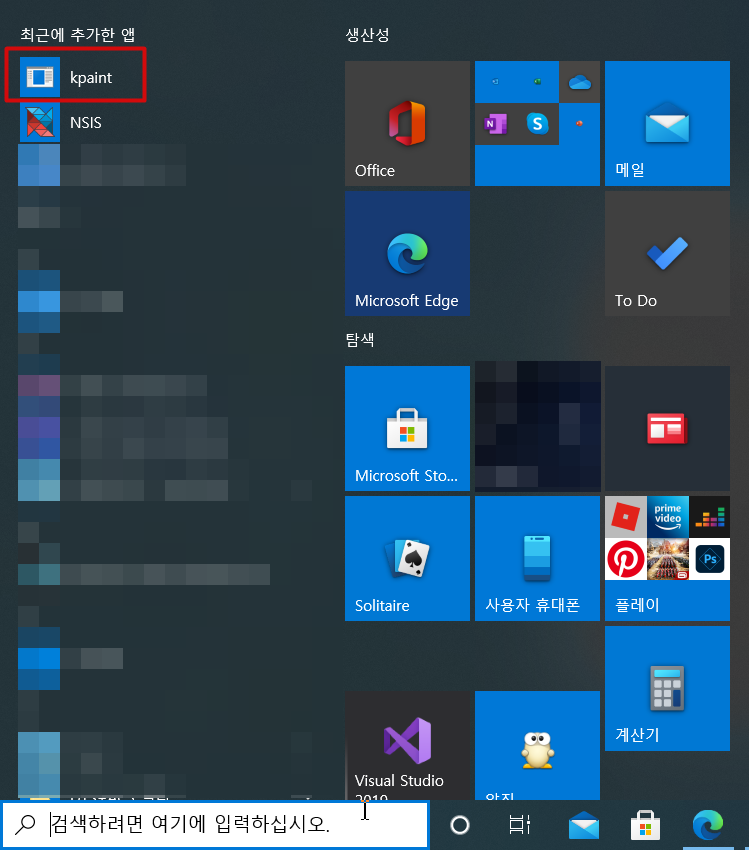This screenshot has height=850, width=749.
Task: Open Prime Video in the 플레이 folder tile
Action: tap(668, 517)
